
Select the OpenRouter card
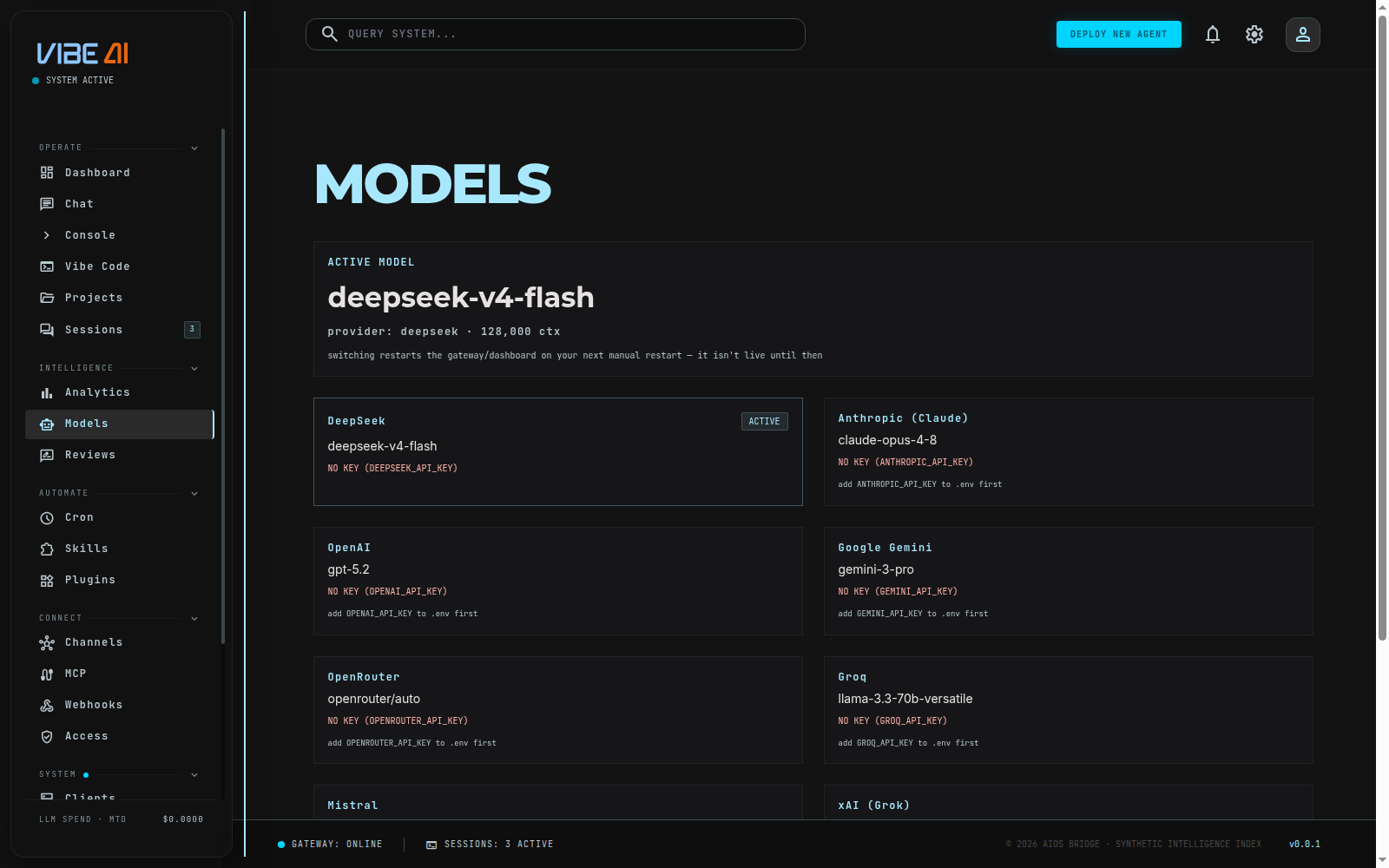558,710
